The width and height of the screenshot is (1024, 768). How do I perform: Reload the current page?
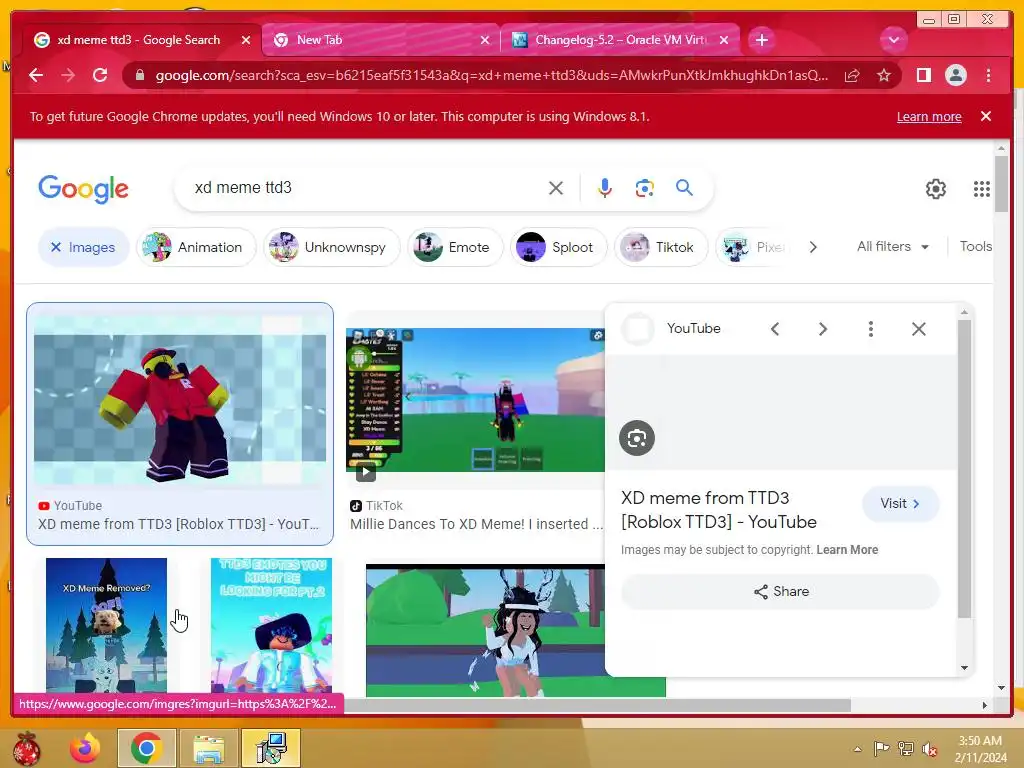click(x=100, y=75)
